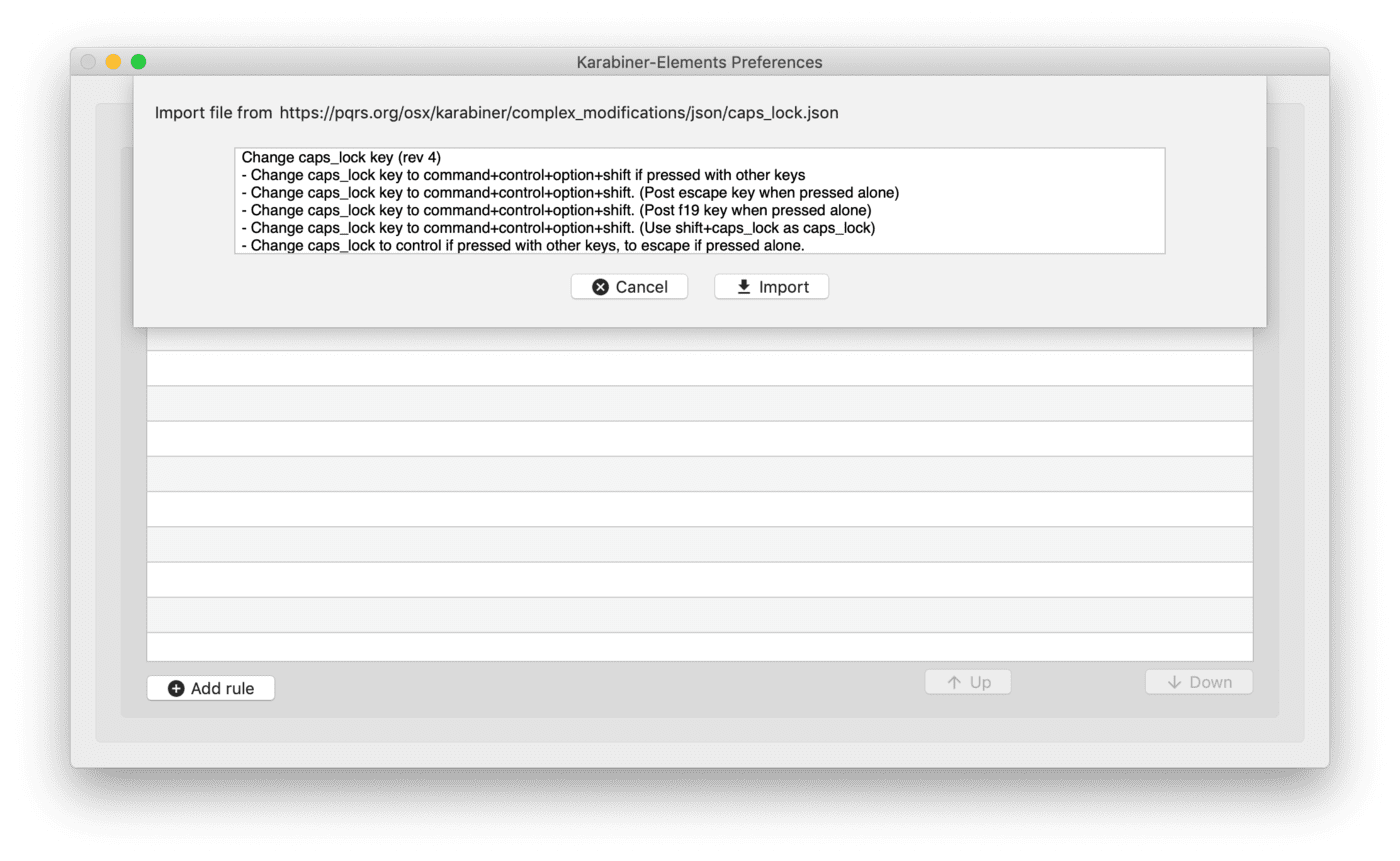Click the Add rule button
1400x861 pixels.
pyautogui.click(x=211, y=688)
